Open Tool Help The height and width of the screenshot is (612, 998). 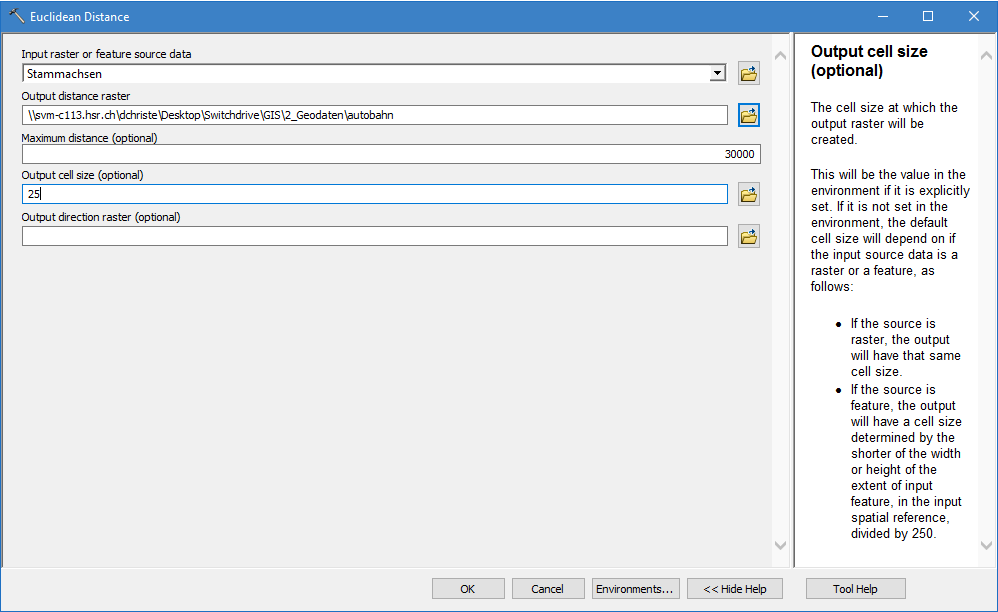(x=855, y=589)
